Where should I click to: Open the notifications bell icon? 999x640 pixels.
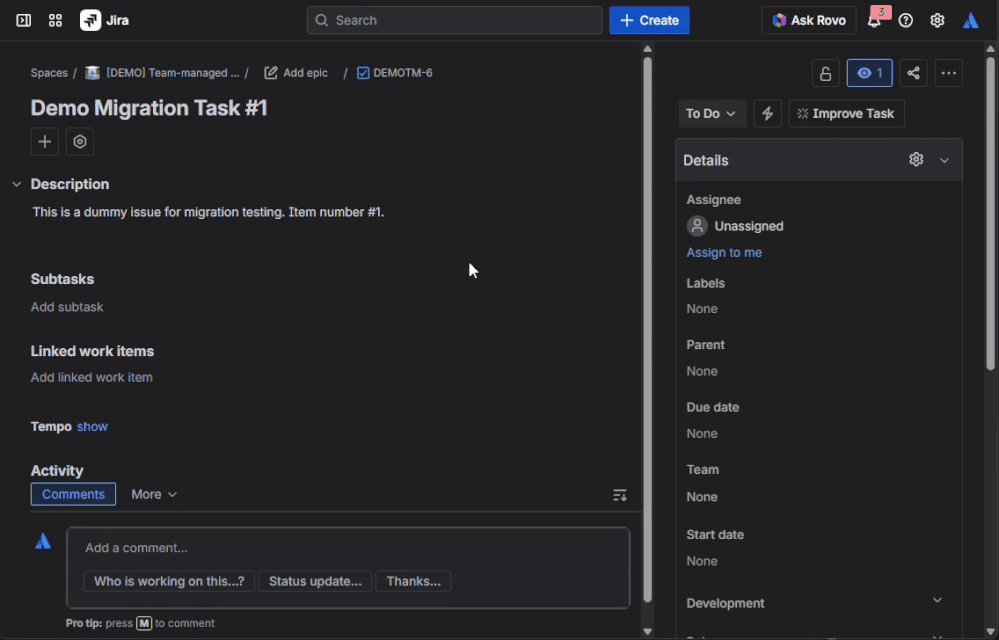coord(874,20)
